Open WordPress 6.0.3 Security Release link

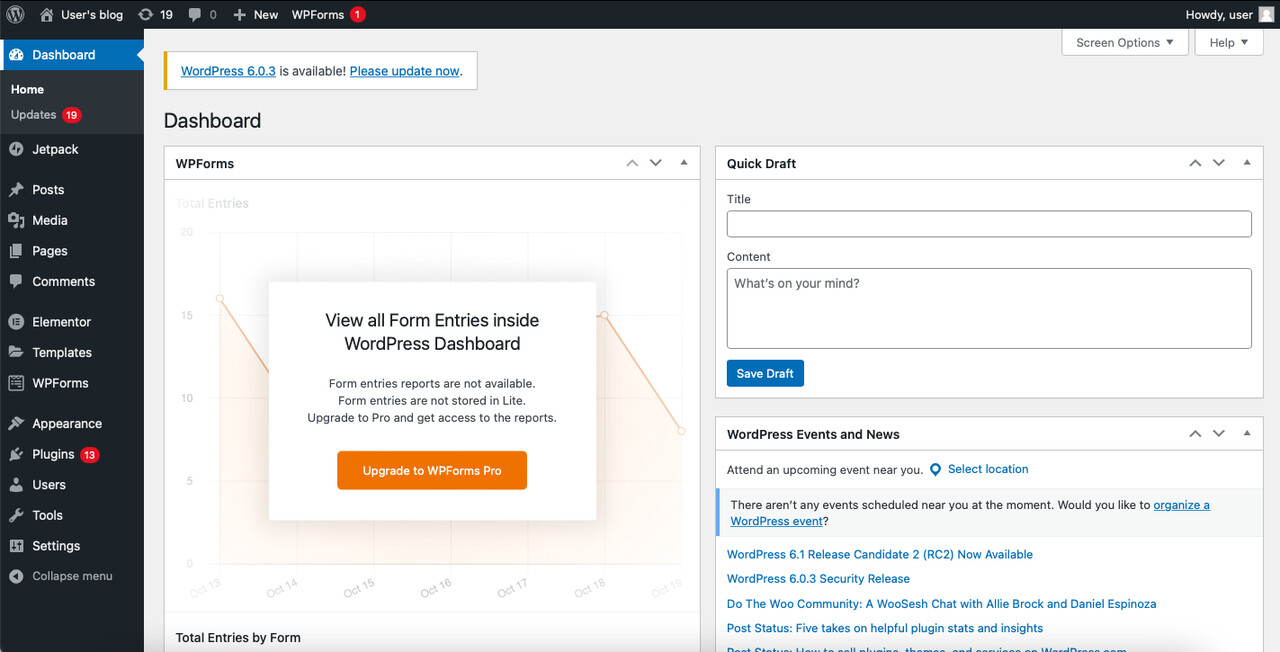(x=818, y=579)
